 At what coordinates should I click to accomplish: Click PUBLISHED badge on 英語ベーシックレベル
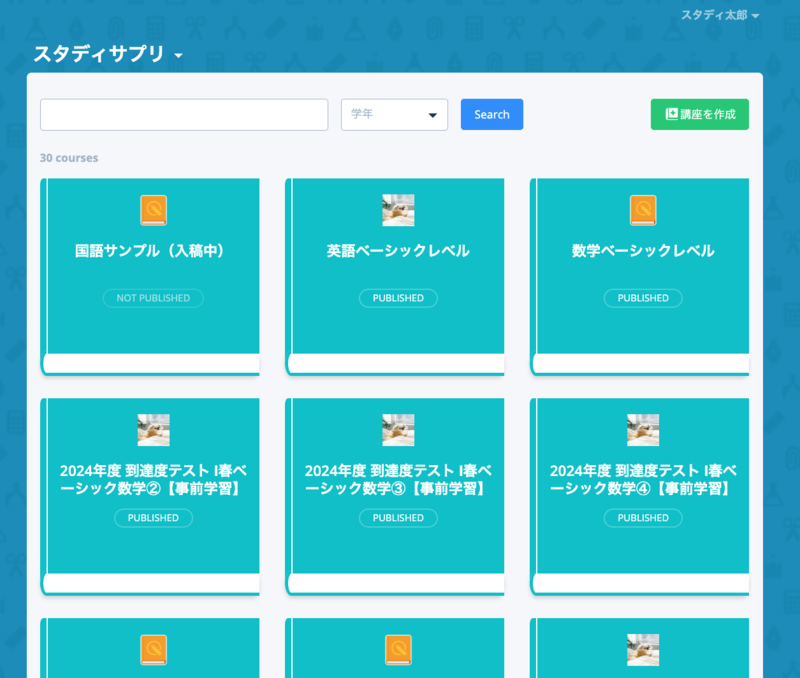point(398,298)
